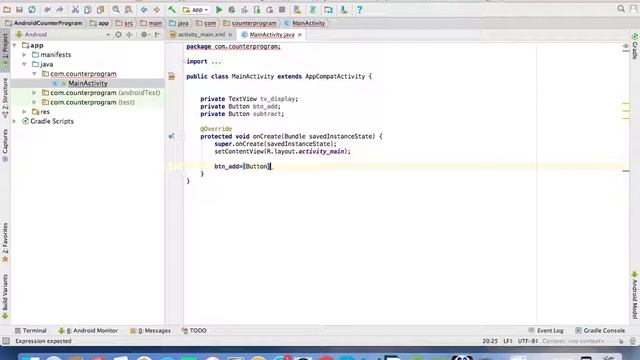Toggle the Captures side panel tab
This screenshot has height=360, width=640.
(x=5, y=145)
